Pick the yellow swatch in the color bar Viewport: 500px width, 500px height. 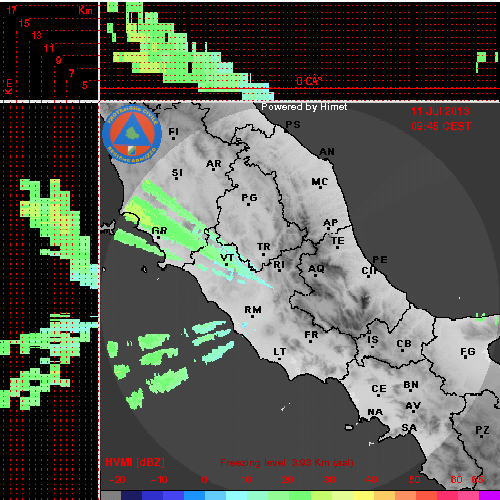363,496
